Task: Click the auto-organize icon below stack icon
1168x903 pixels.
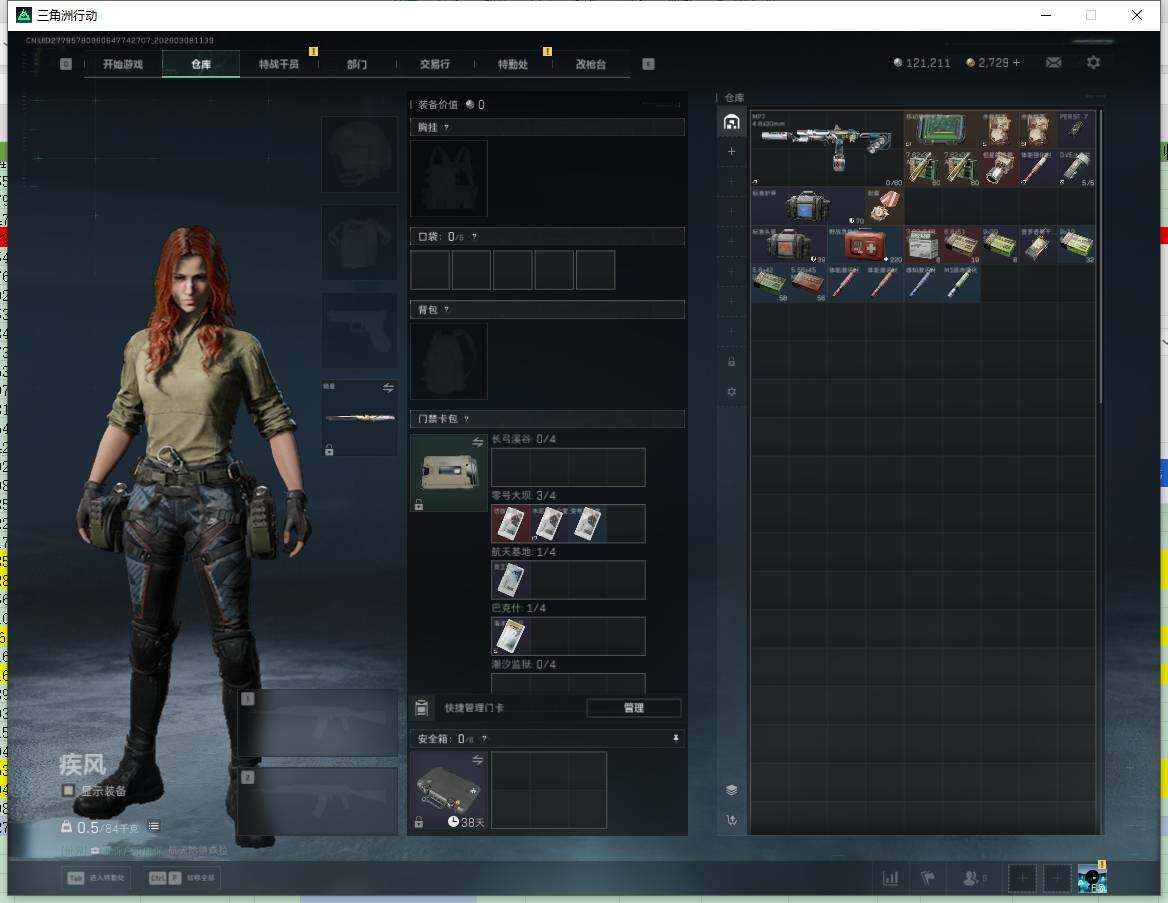Action: coord(731,820)
